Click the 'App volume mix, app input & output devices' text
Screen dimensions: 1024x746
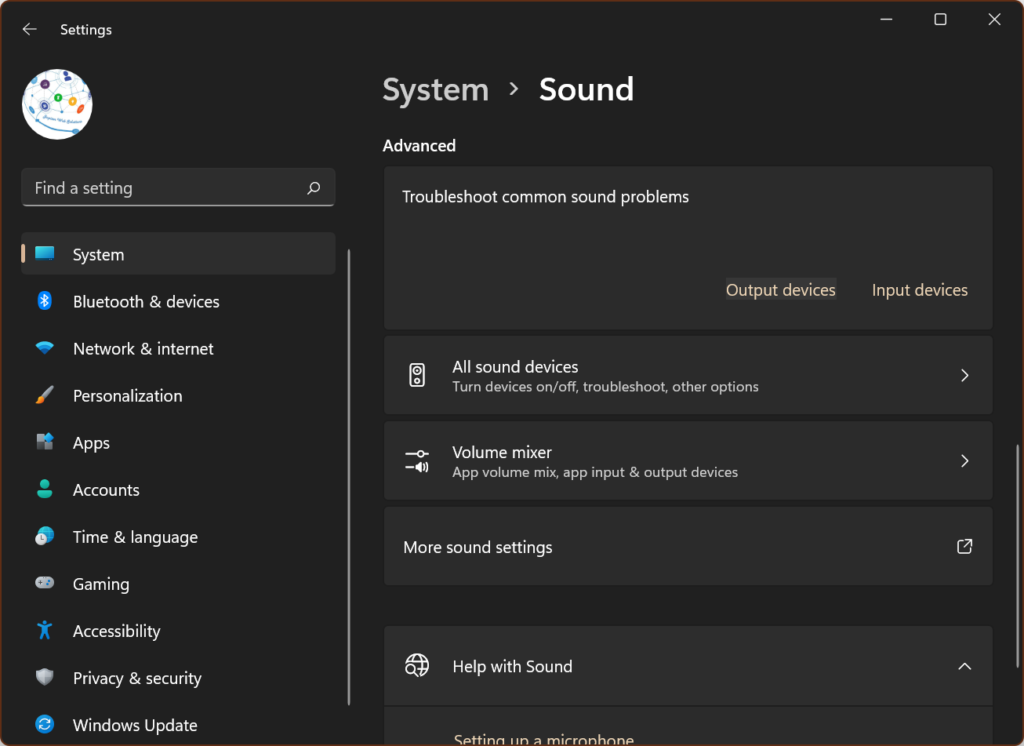595,472
